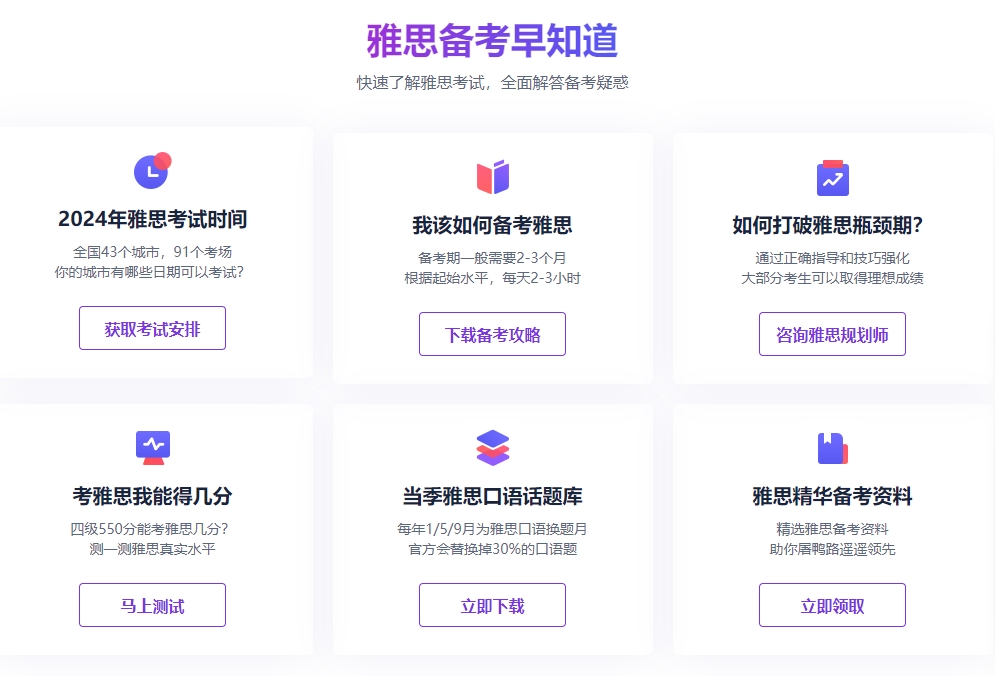Click the 马上测试 button
Image resolution: width=995 pixels, height=676 pixels.
(152, 605)
